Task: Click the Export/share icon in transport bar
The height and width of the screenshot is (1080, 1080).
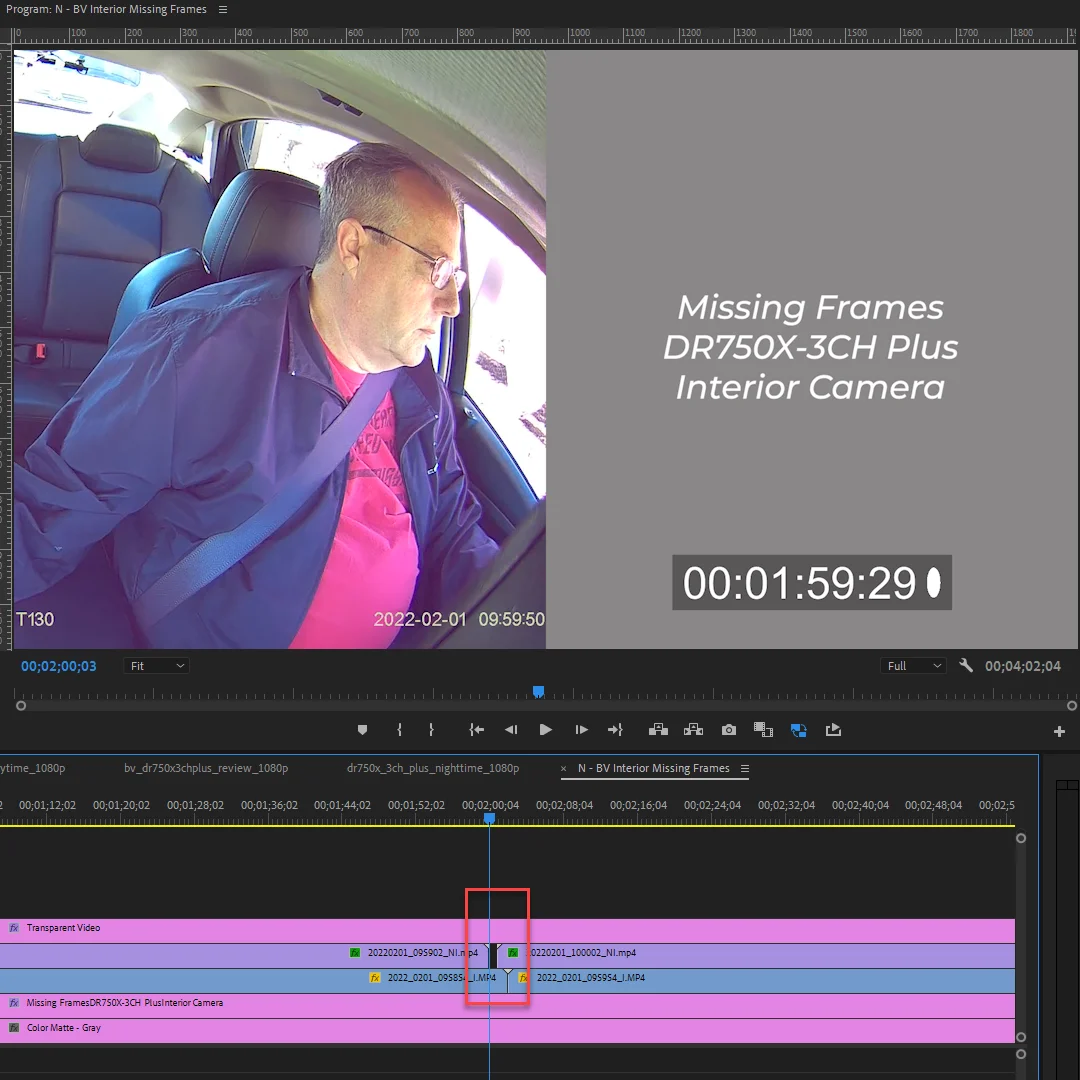Action: click(833, 729)
